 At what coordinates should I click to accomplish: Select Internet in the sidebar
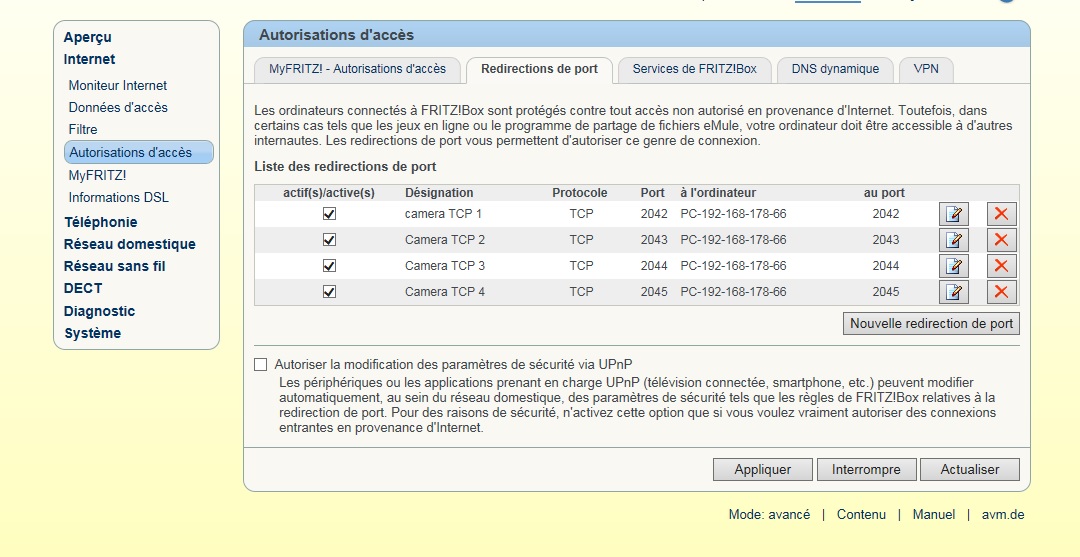pyautogui.click(x=90, y=59)
